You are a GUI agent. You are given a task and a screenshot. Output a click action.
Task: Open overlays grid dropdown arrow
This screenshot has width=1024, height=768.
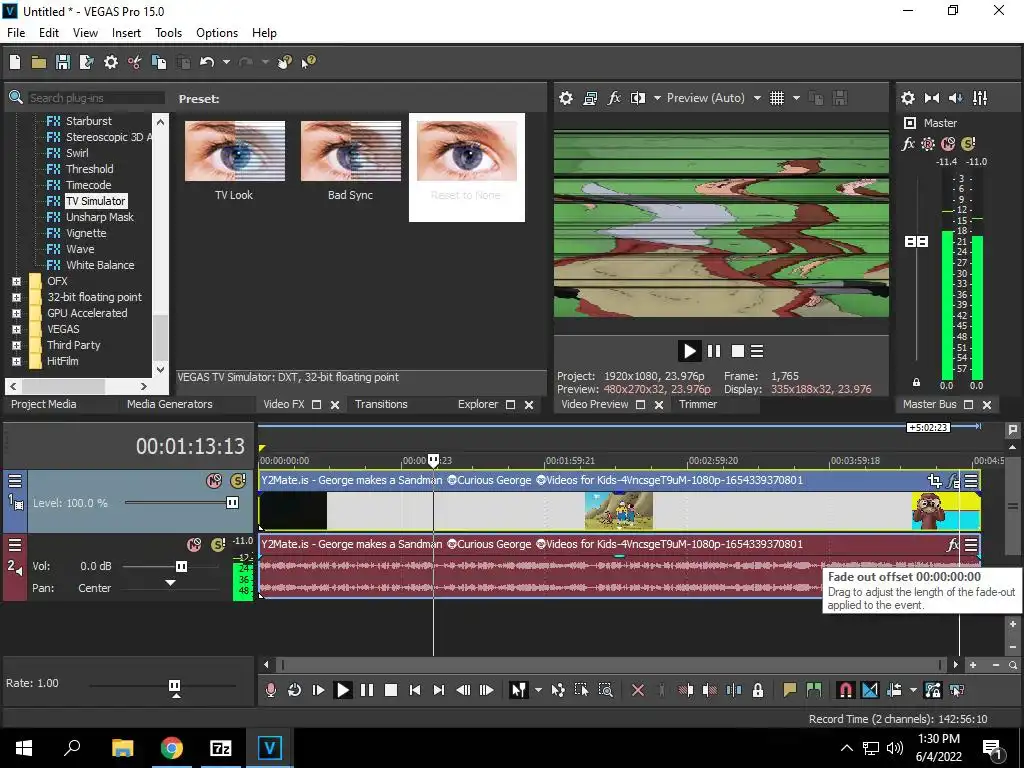click(x=796, y=98)
